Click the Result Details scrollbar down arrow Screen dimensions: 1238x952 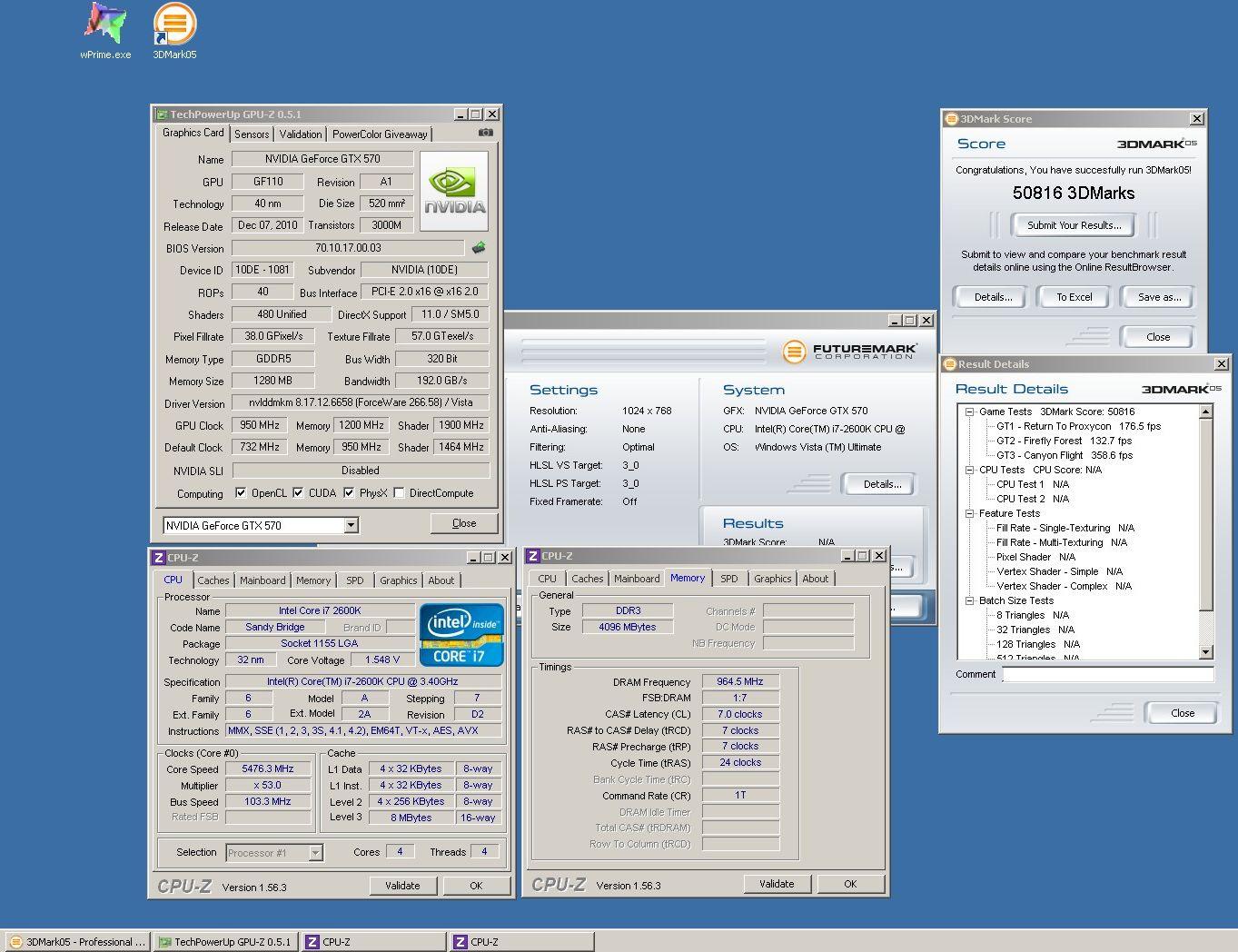coord(1206,652)
